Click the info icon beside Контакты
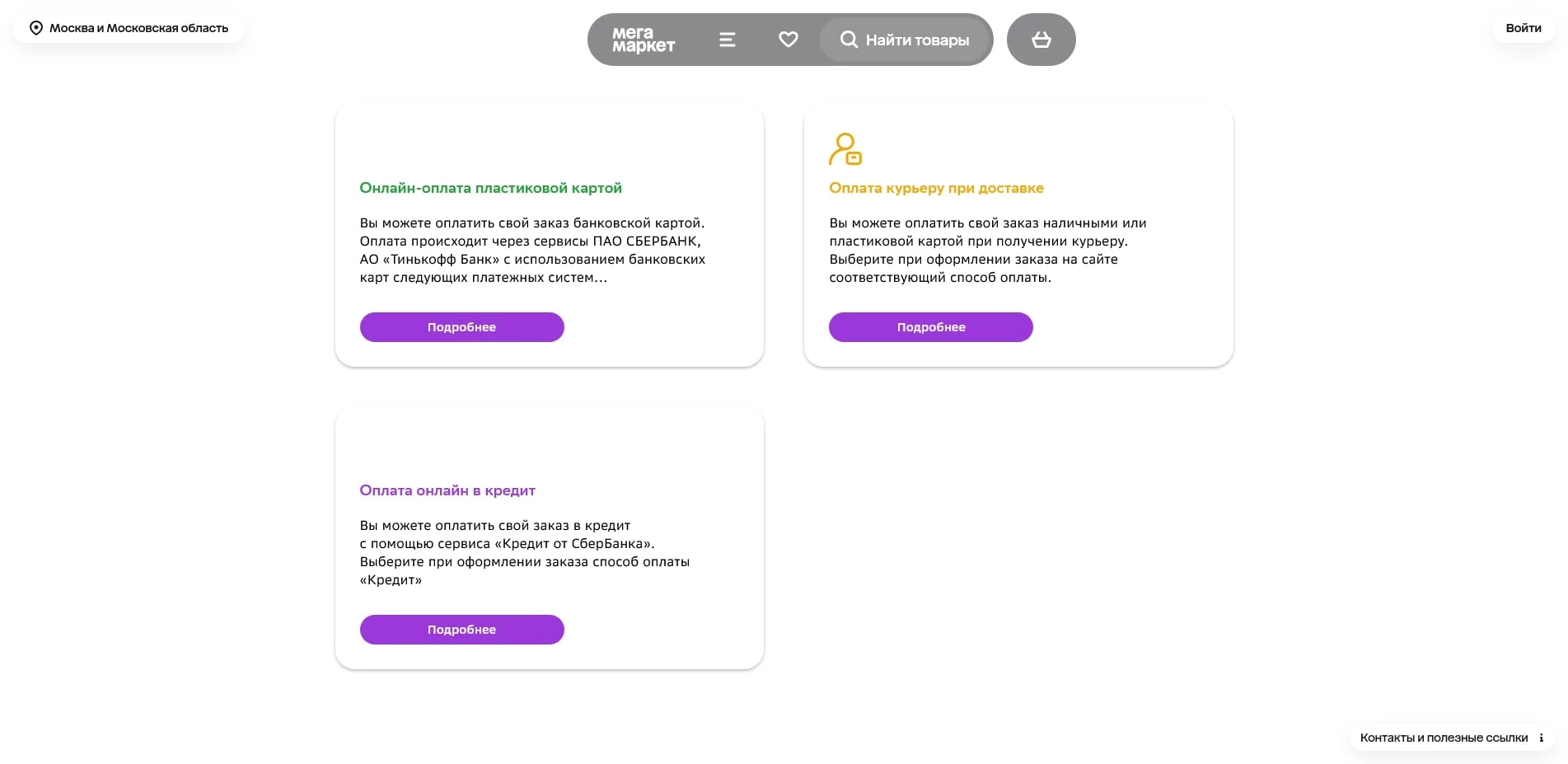 1541,738
